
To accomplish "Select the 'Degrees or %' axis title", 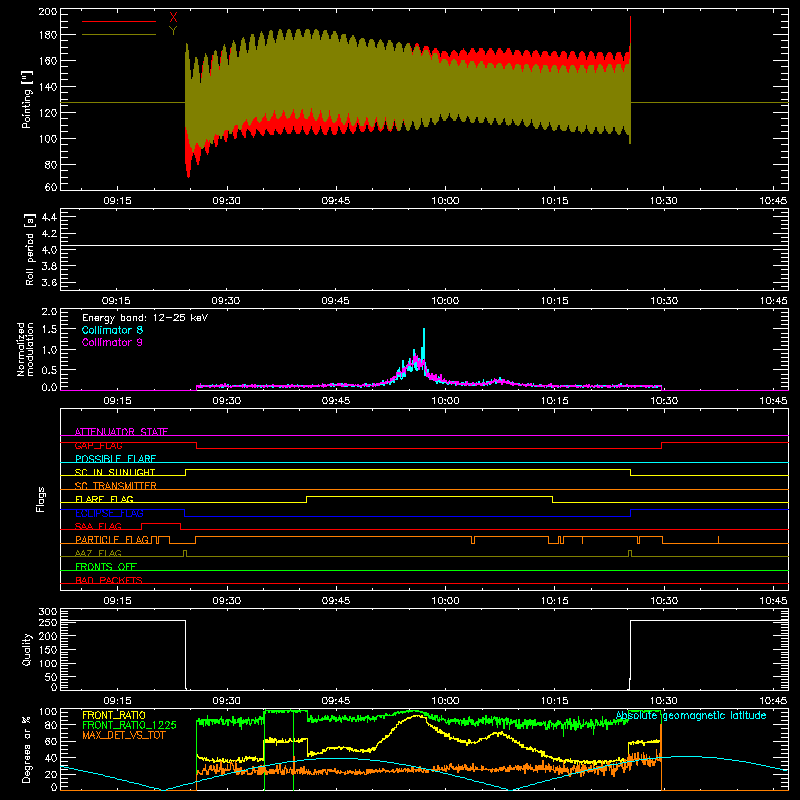I will [27, 749].
